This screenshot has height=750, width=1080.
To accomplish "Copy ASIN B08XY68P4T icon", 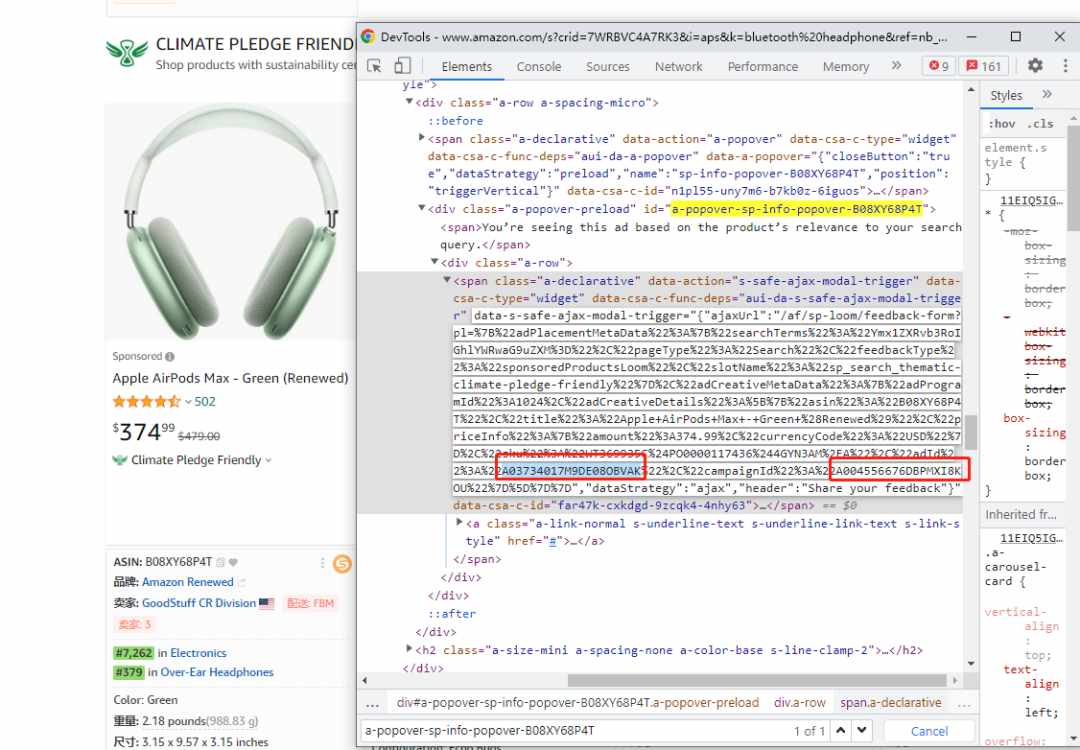I will 220,563.
